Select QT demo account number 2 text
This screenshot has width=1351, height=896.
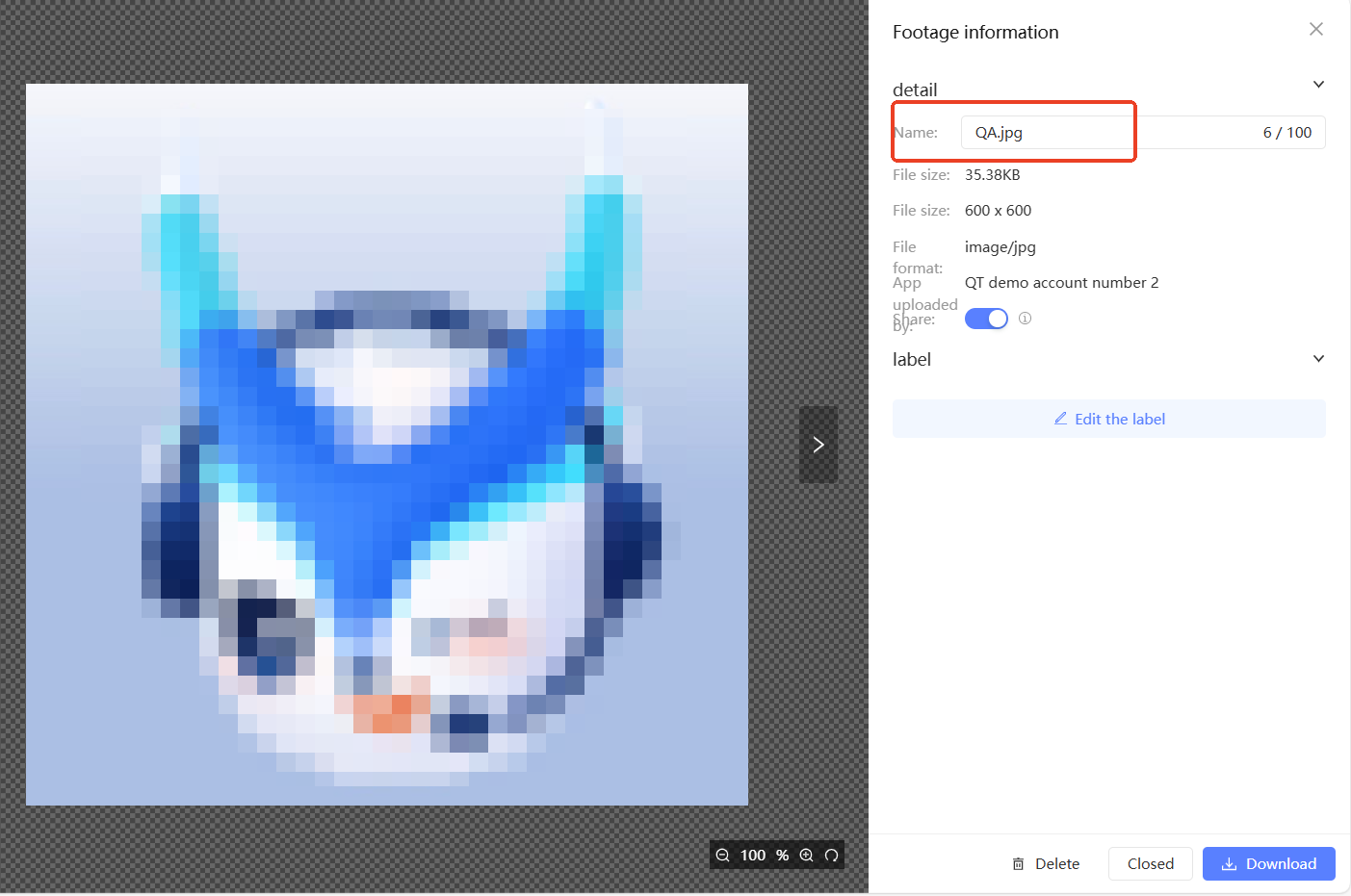point(1062,283)
